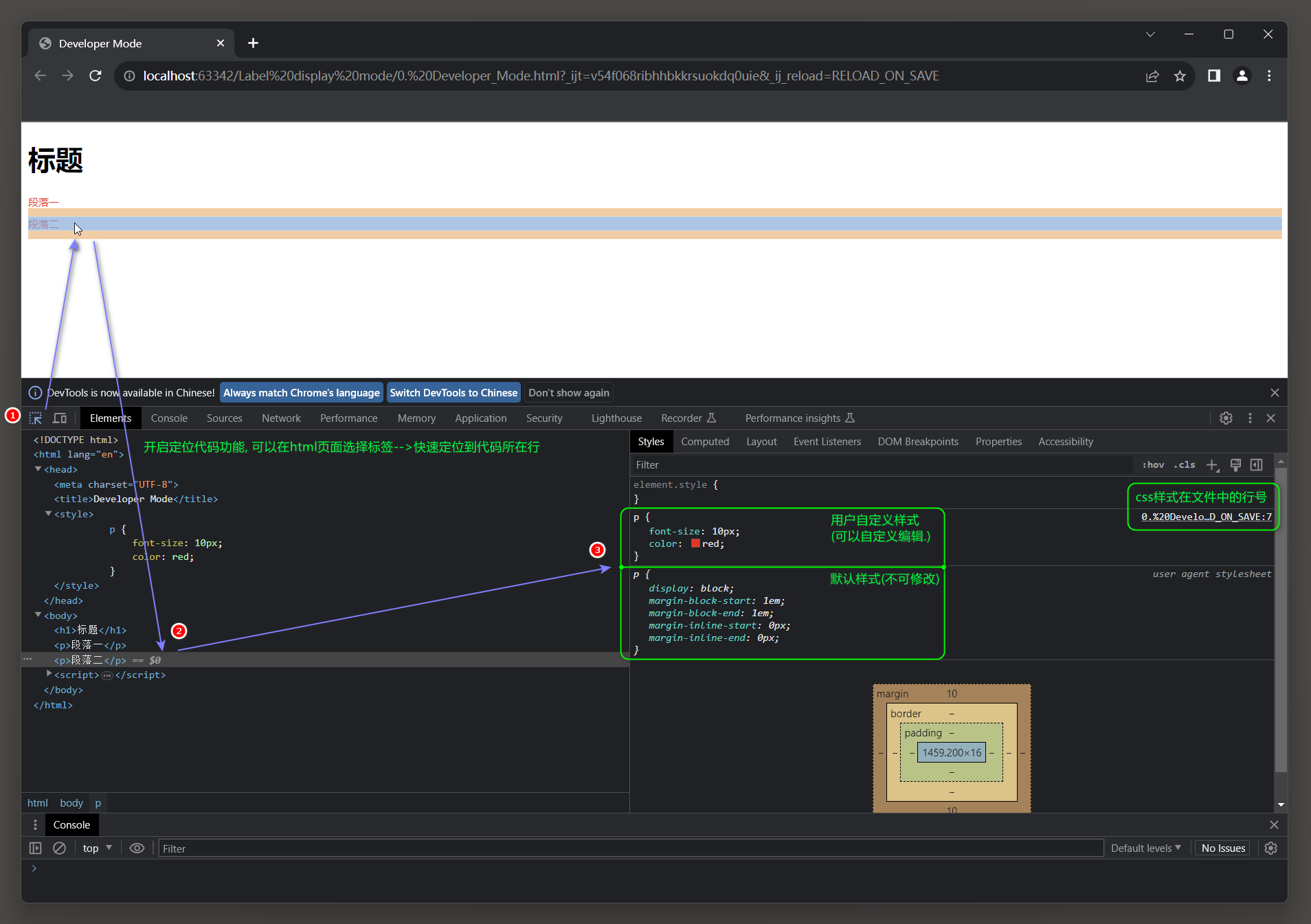Switch to the Sources tab
This screenshot has width=1311, height=924.
(225, 418)
